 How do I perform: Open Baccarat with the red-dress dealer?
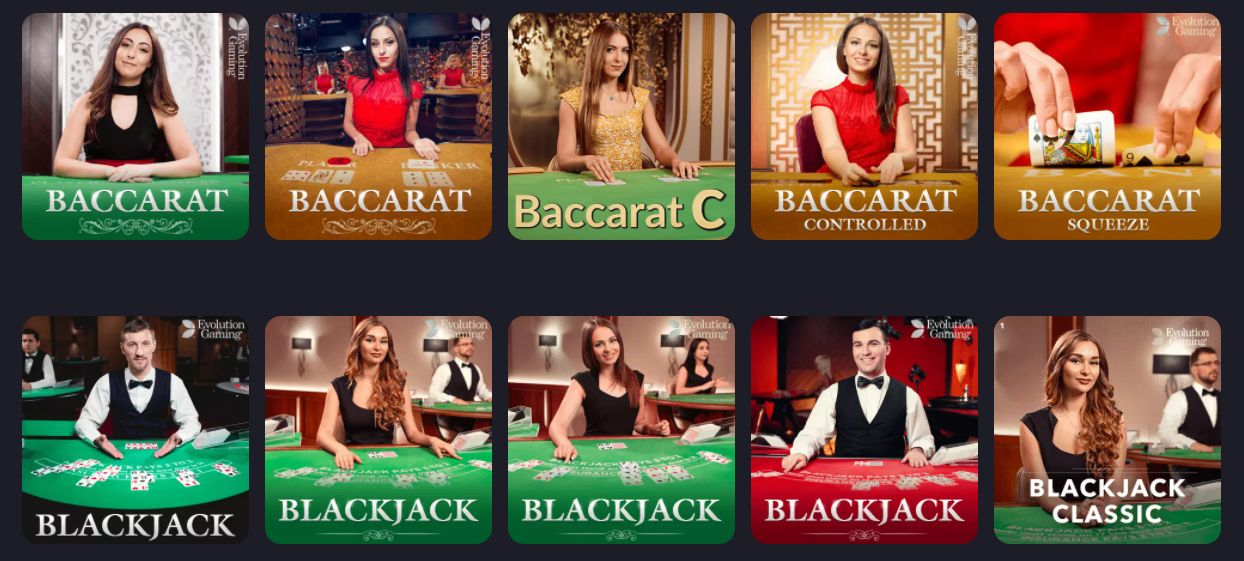[378, 126]
